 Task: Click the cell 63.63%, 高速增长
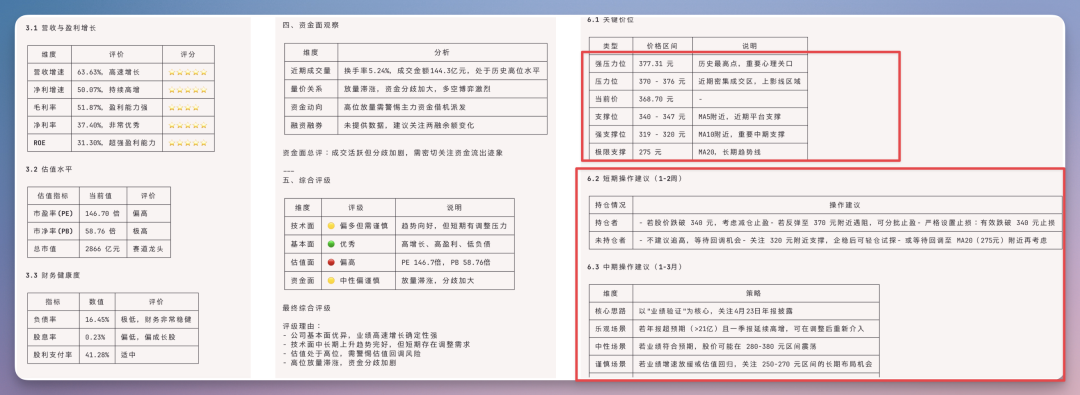pyautogui.click(x=116, y=72)
